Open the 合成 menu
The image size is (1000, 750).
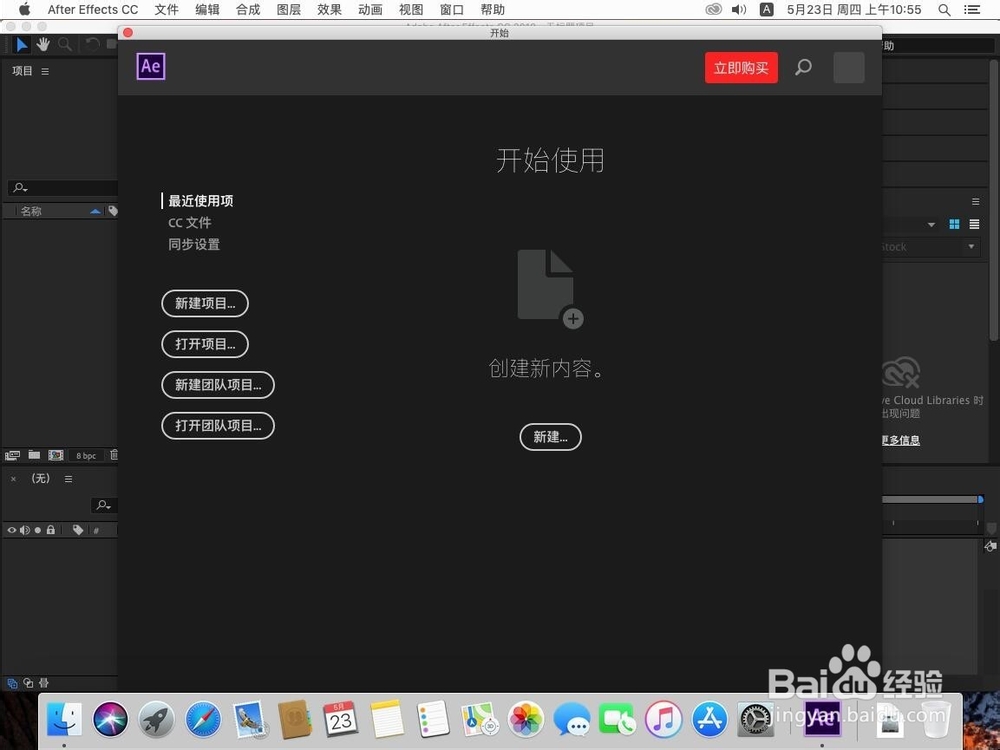tap(248, 10)
